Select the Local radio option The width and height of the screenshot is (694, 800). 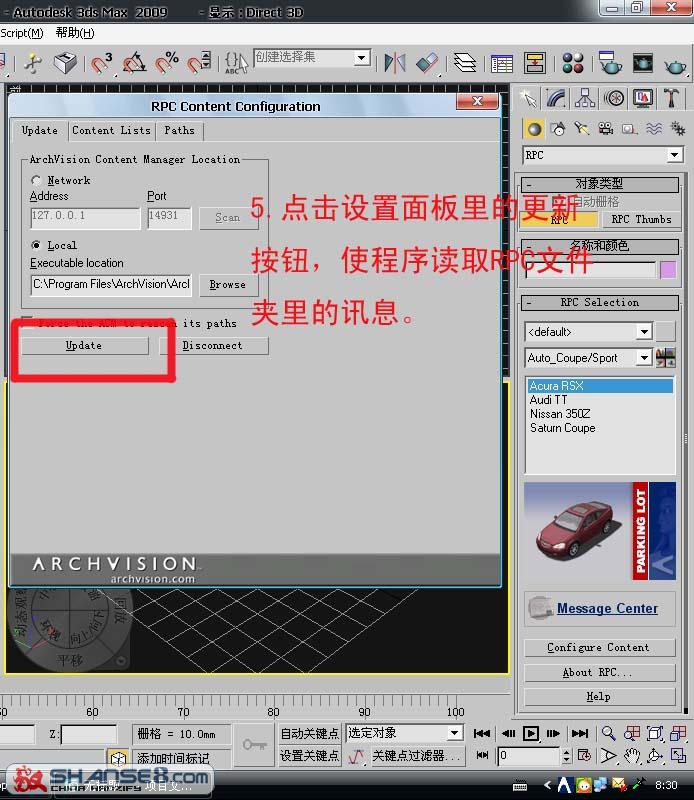[36, 245]
